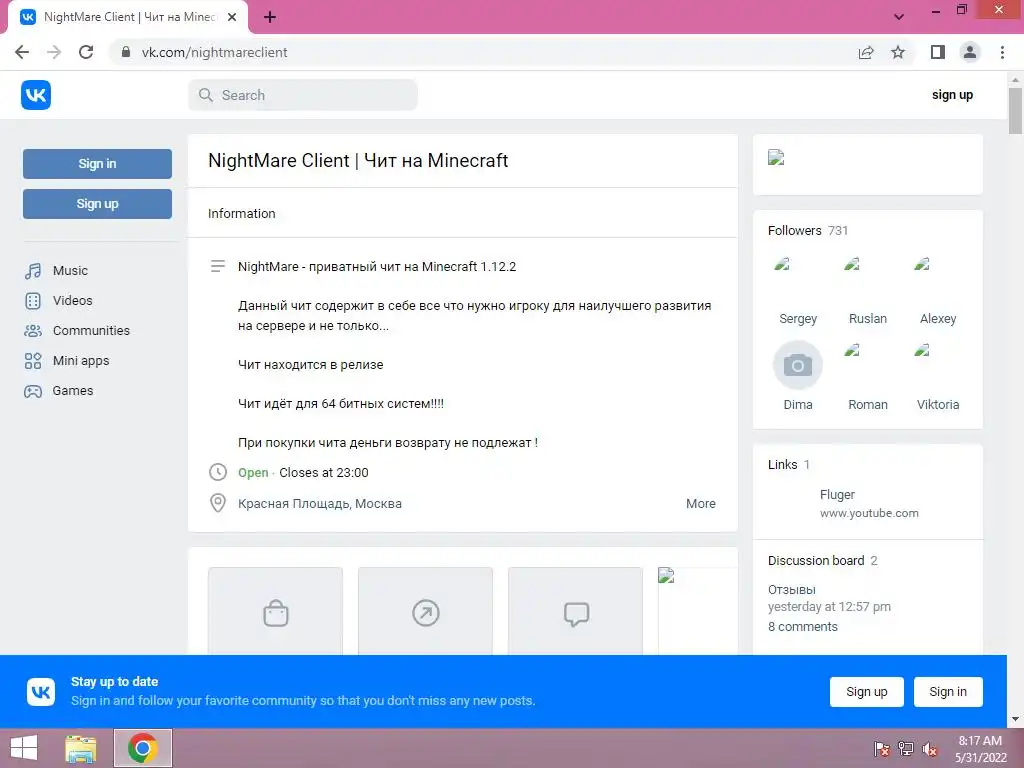This screenshot has width=1024, height=768.
Task: Open the Games section
Action: click(x=73, y=391)
